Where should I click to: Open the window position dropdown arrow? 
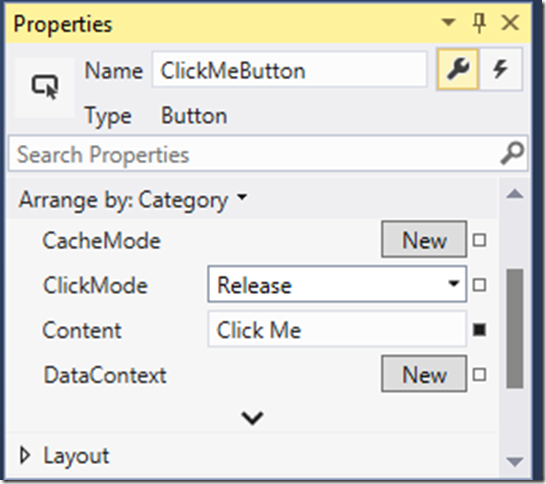click(448, 22)
